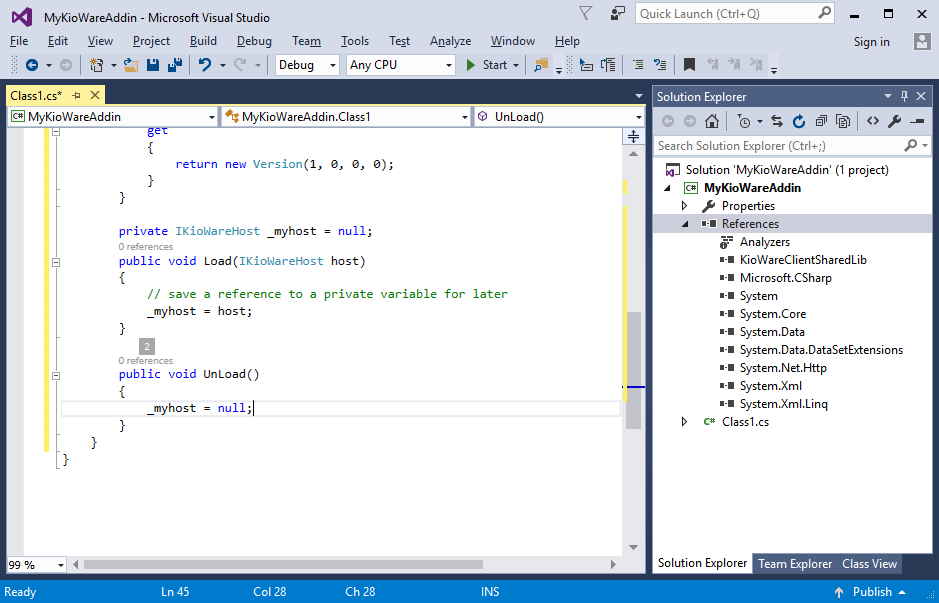Click the Find in Files toolbar icon
Image resolution: width=939 pixels, height=603 pixels.
(541, 65)
